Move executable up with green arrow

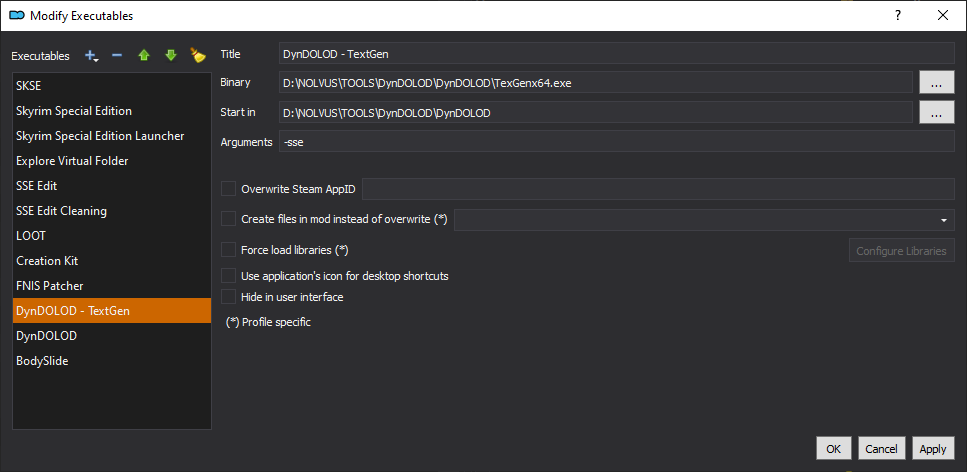[x=144, y=56]
